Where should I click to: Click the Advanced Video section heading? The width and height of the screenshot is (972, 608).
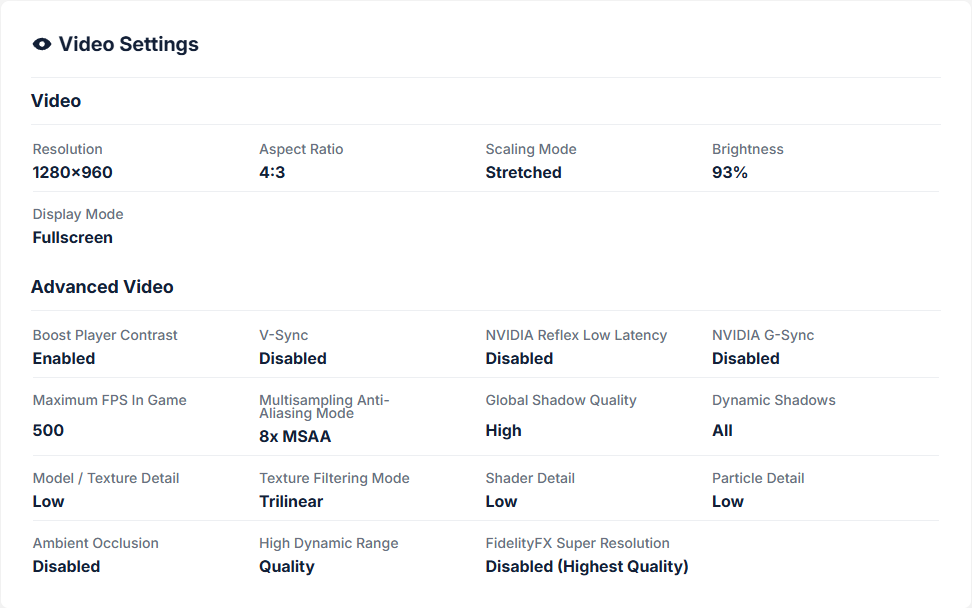(102, 287)
